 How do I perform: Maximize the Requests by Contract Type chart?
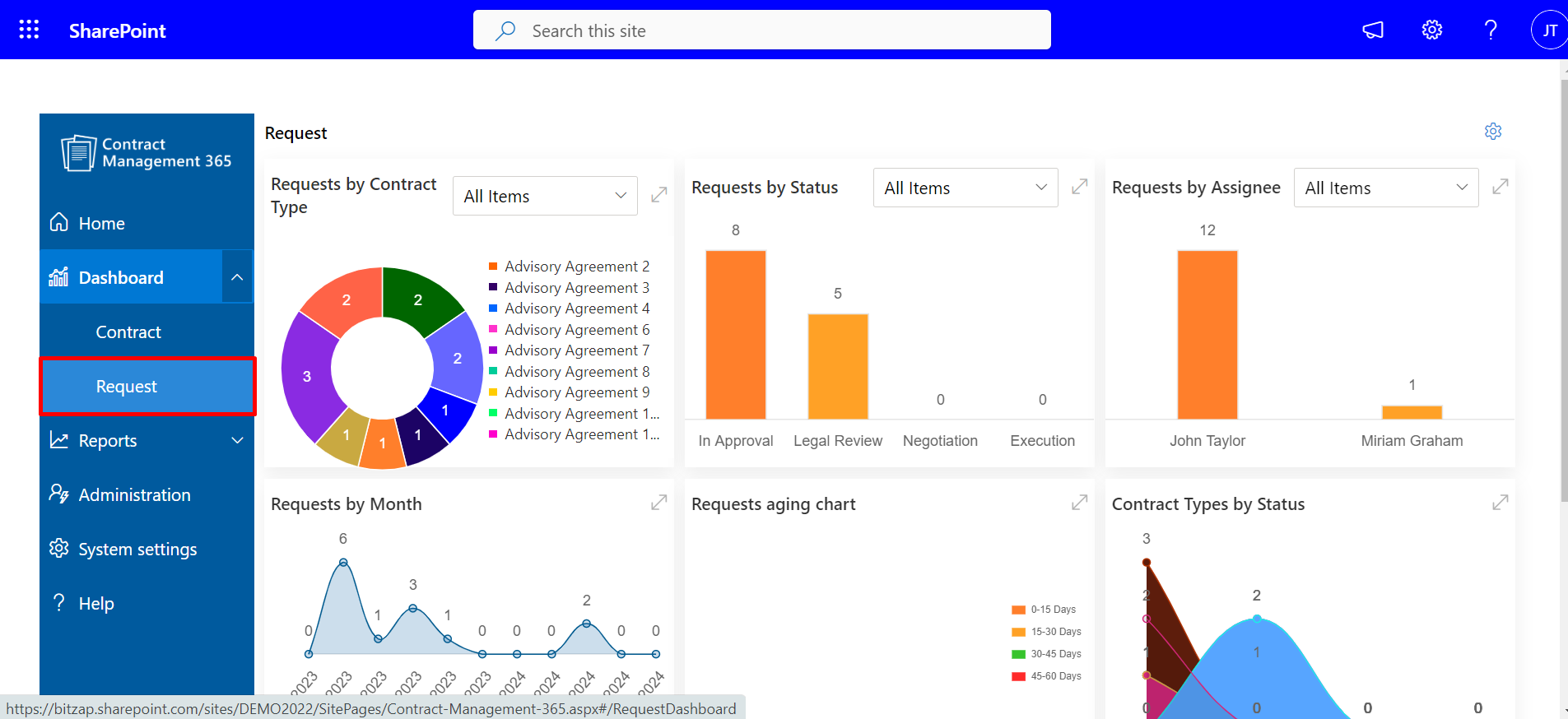pos(658,195)
